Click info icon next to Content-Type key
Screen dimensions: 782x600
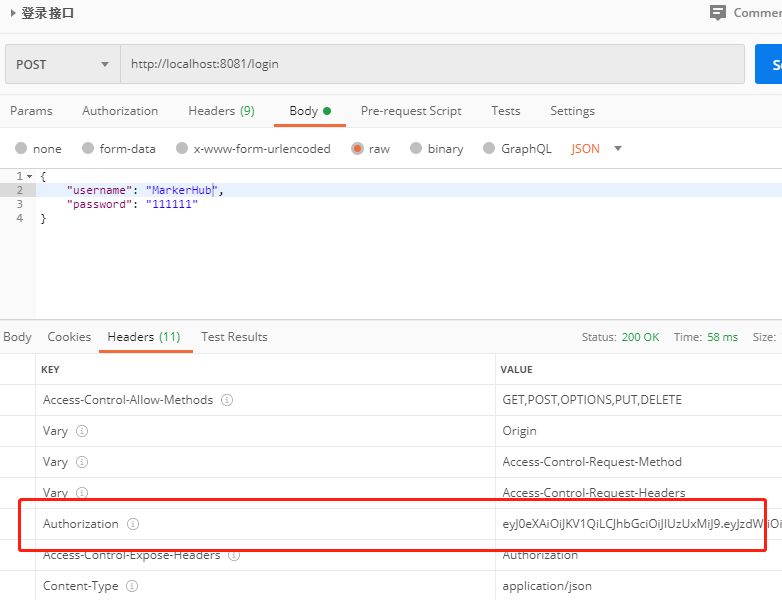[x=132, y=586]
